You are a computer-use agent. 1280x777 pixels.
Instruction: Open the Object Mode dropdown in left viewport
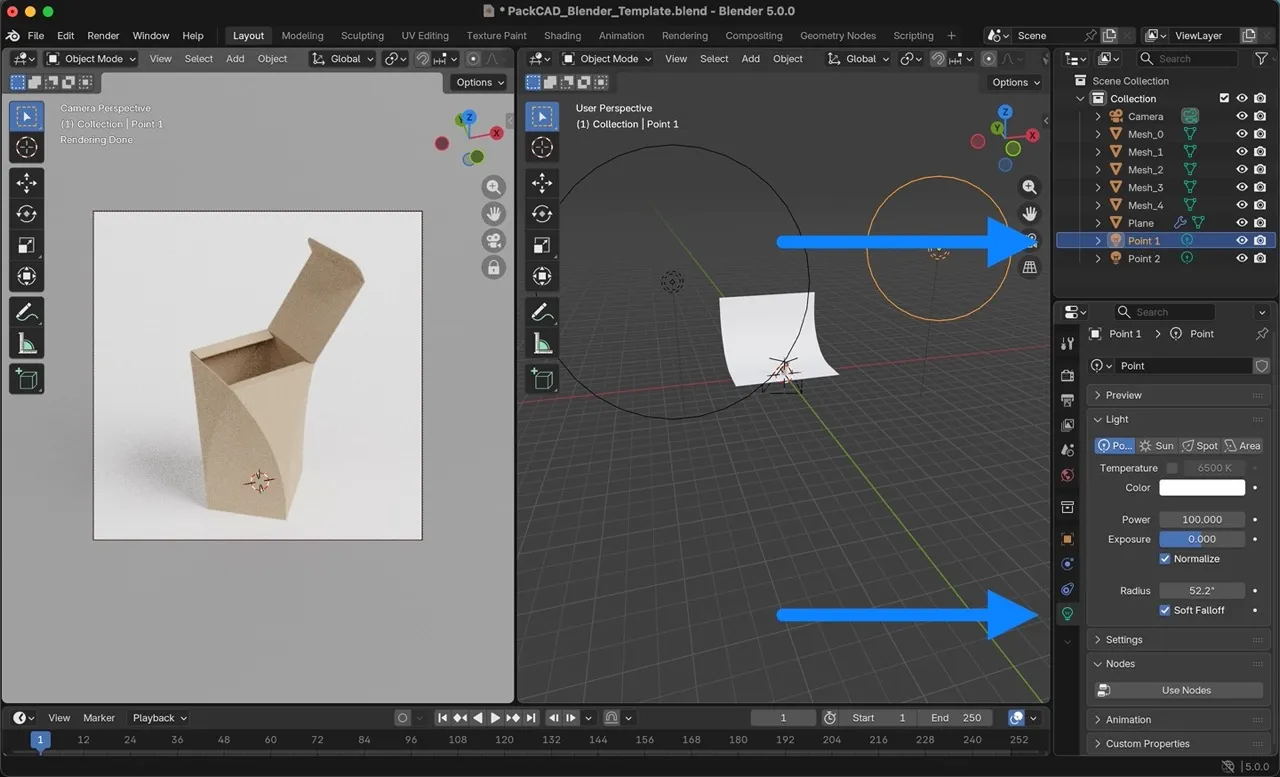(92, 59)
